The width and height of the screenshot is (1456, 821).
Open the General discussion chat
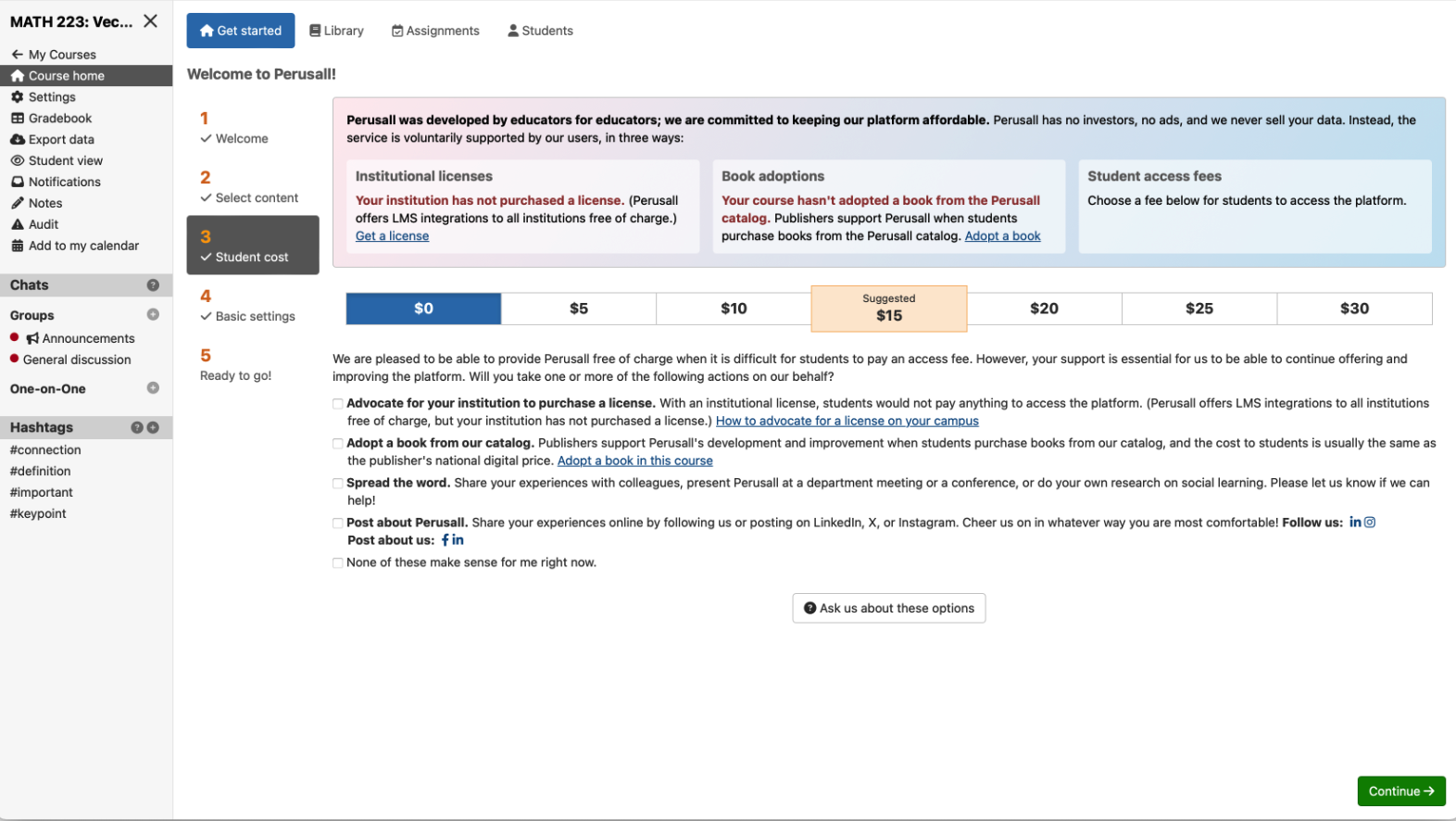coord(77,360)
